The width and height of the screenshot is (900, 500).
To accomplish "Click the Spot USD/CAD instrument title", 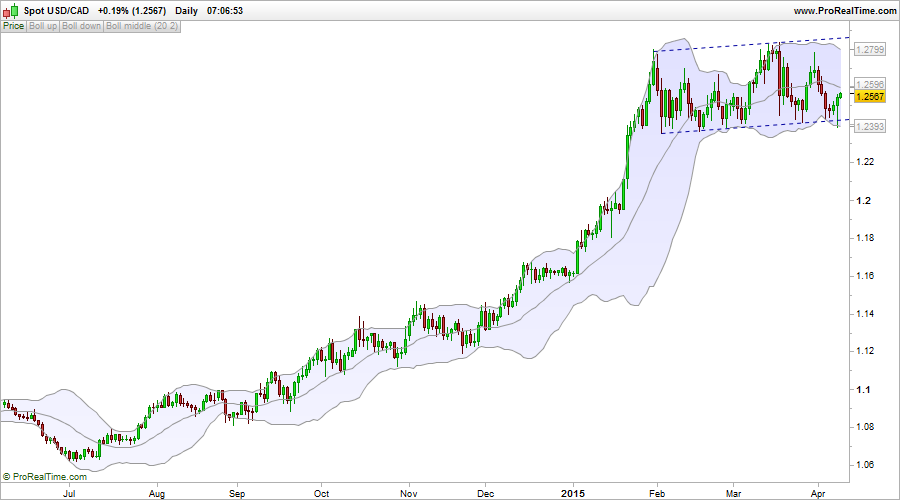I will pyautogui.click(x=56, y=11).
